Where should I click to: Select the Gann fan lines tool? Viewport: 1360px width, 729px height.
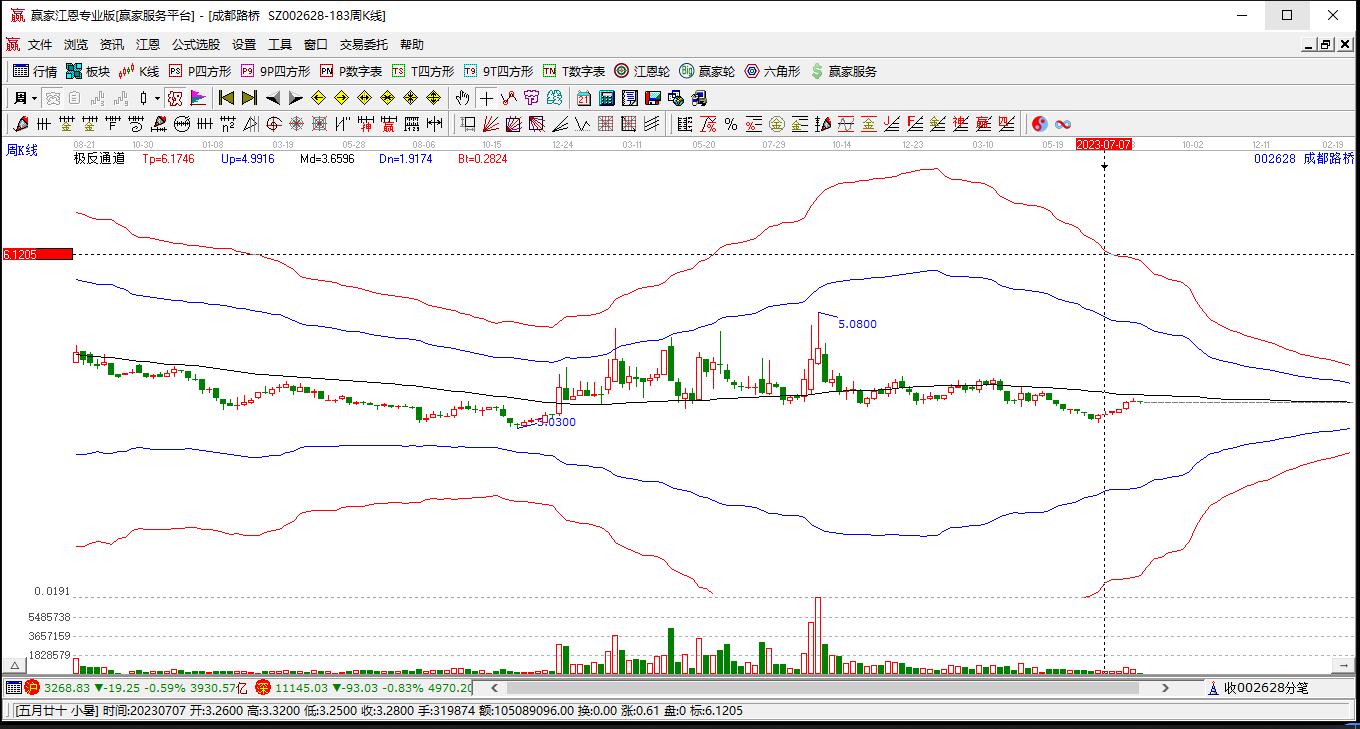491,124
